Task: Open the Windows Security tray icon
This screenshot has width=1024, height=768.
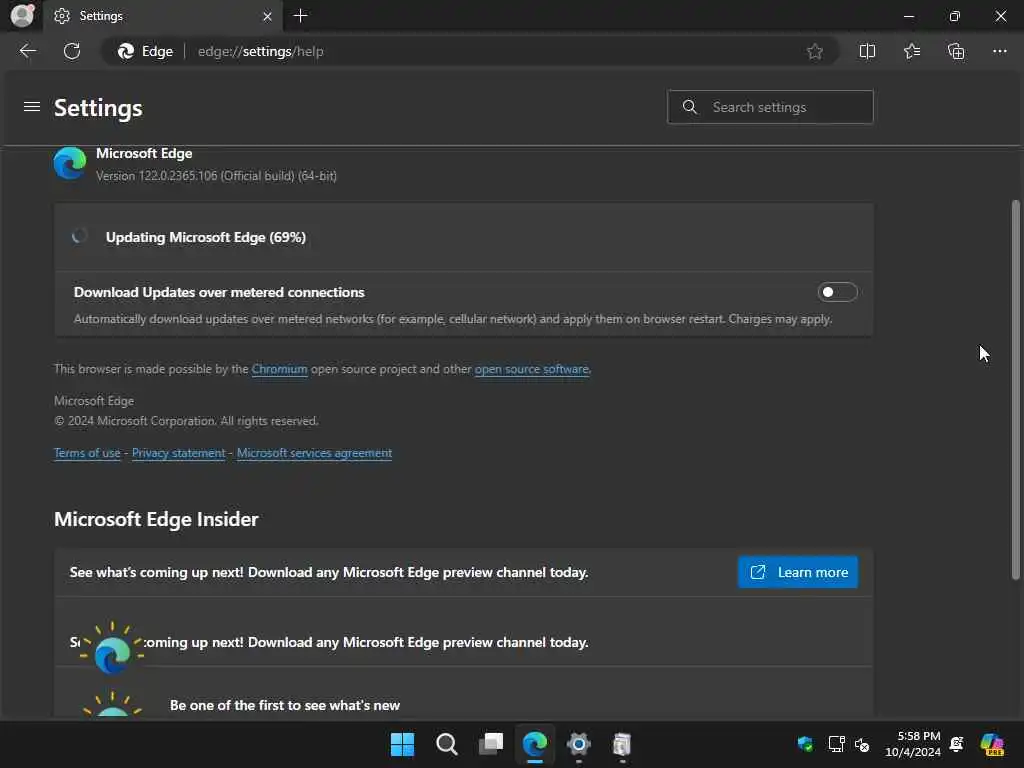Action: coord(805,744)
